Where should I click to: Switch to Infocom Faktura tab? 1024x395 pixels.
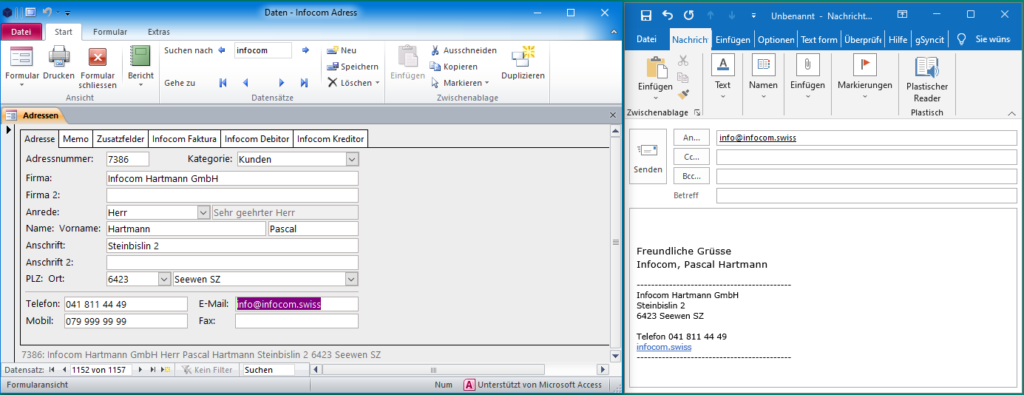pos(184,139)
